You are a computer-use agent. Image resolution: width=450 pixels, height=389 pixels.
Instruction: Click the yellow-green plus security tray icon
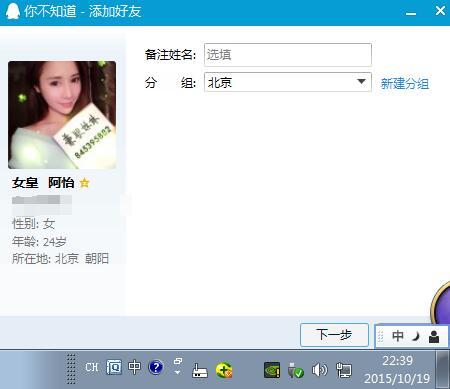(x=224, y=370)
